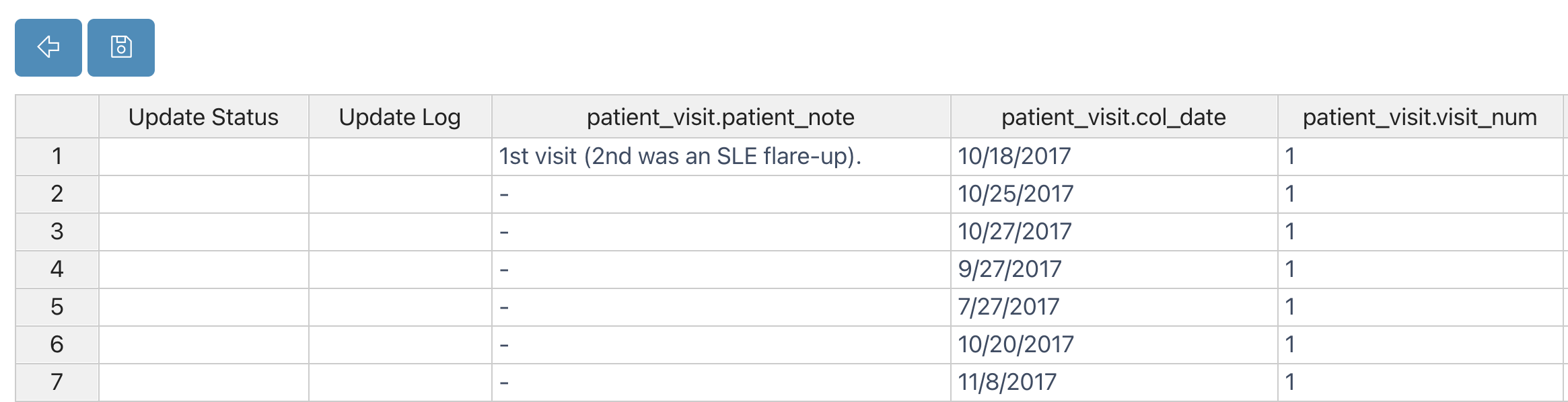Click the back arrow button
Screen dimensions: 1568x402
[x=48, y=48]
